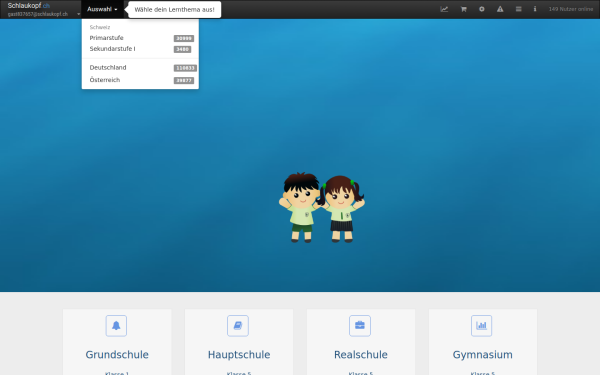Open settings via the gear icon

(x=482, y=9)
